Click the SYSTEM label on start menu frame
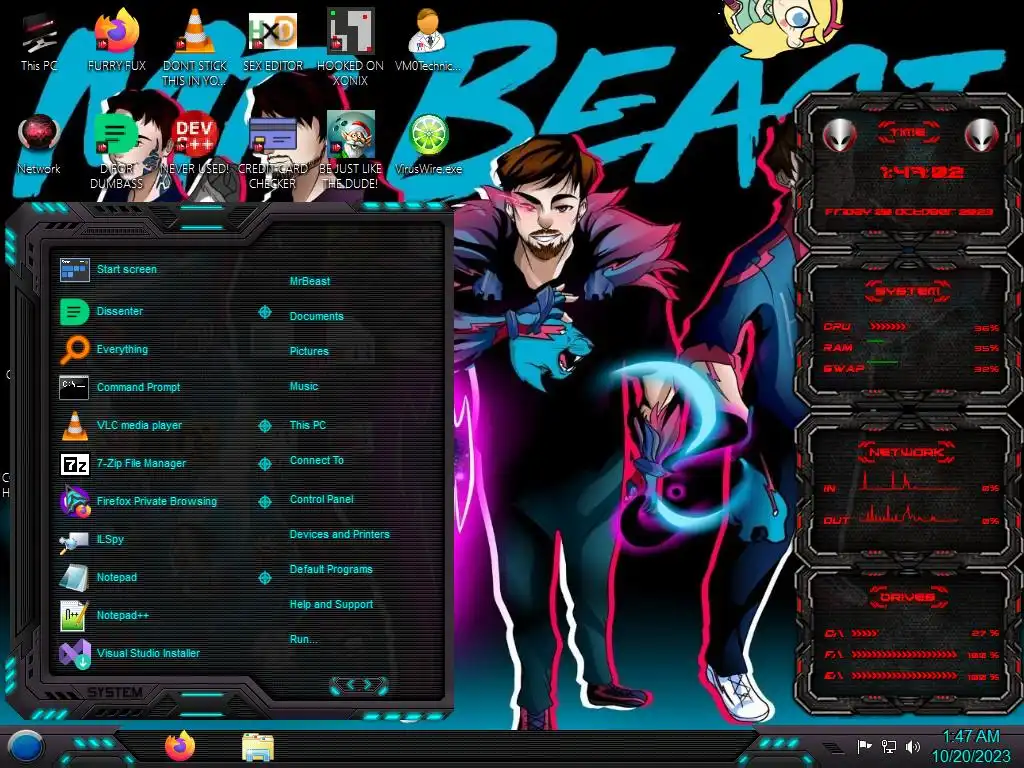 pyautogui.click(x=115, y=692)
